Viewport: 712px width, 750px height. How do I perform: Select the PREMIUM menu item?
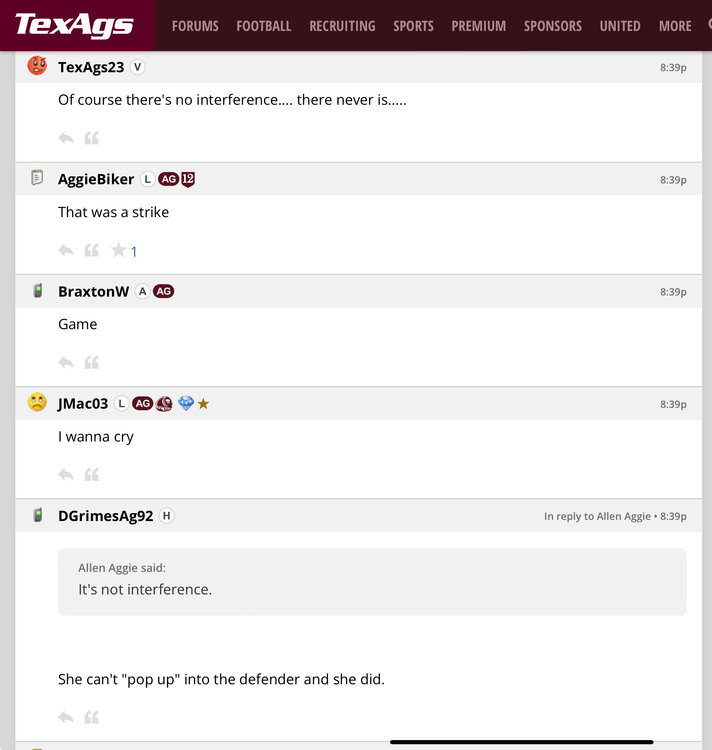(x=478, y=26)
